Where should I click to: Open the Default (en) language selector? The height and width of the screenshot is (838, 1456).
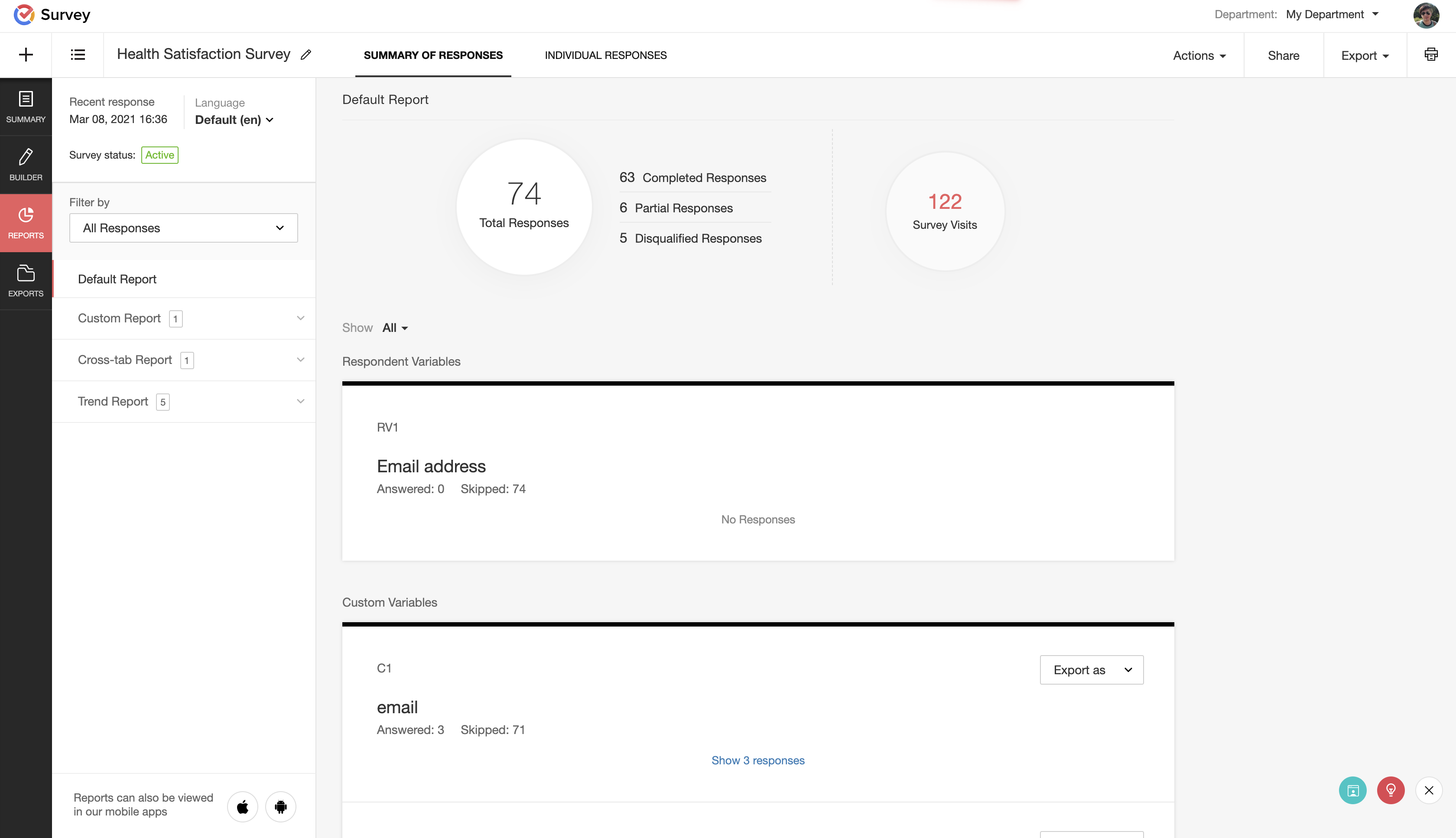coord(234,120)
